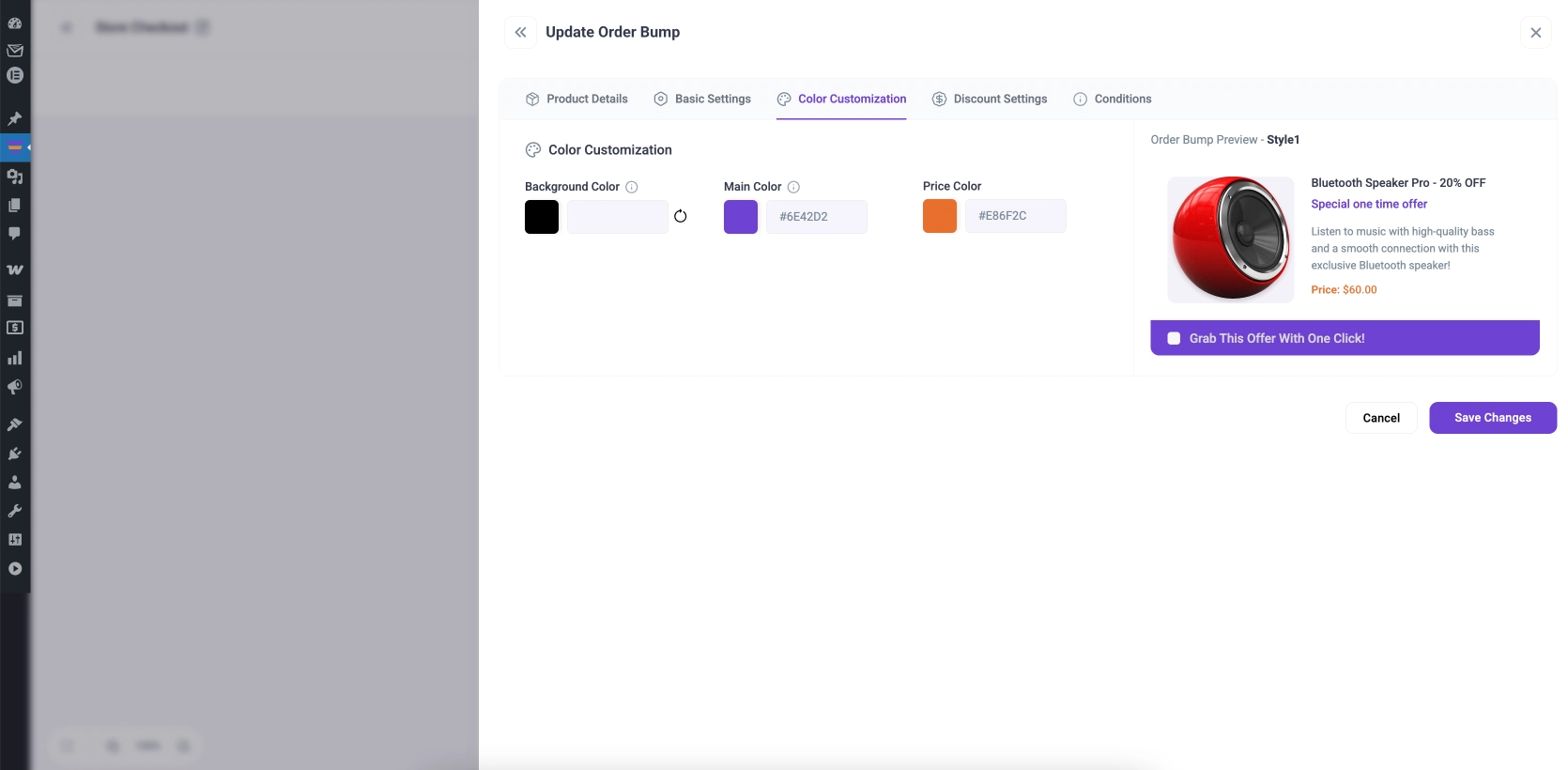1568x770 pixels.
Task: Pick the orange Price Color swatch
Action: coord(940,216)
